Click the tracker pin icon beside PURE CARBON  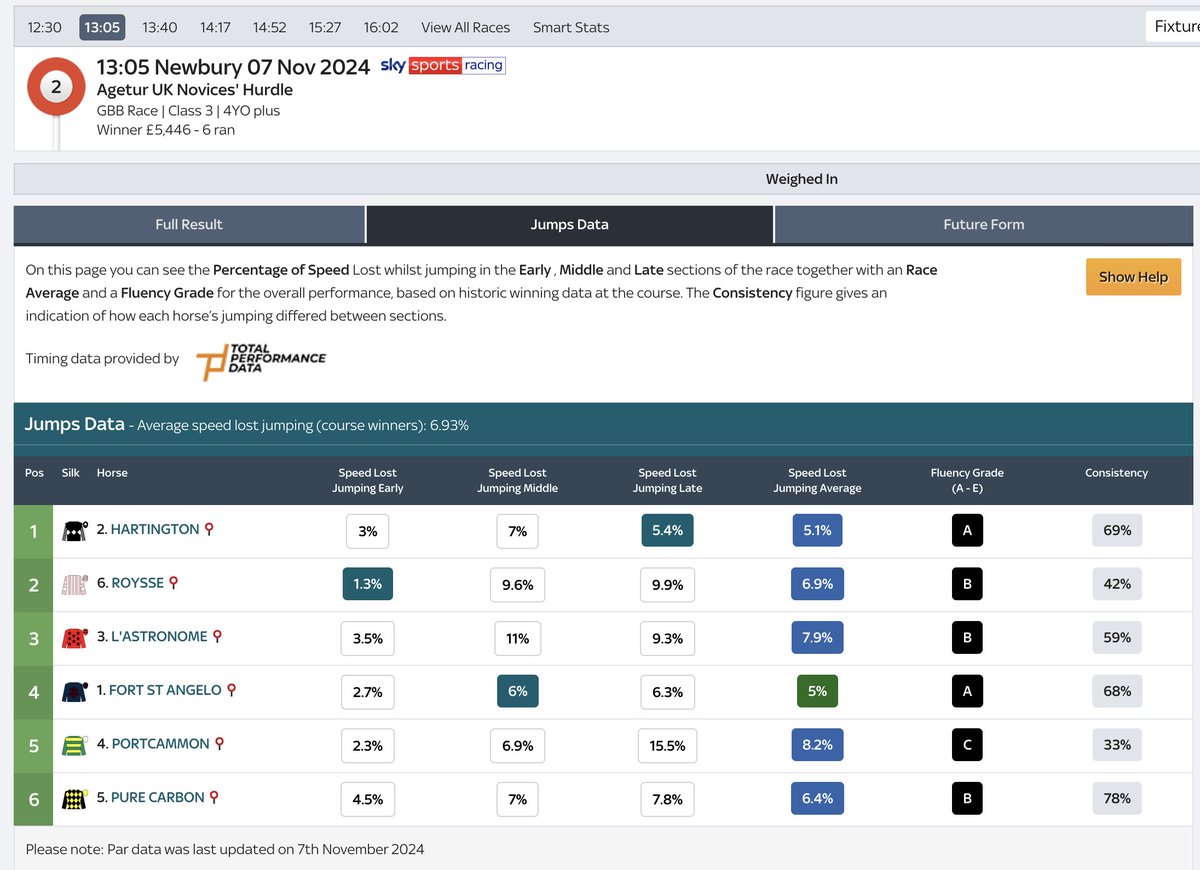click(214, 798)
